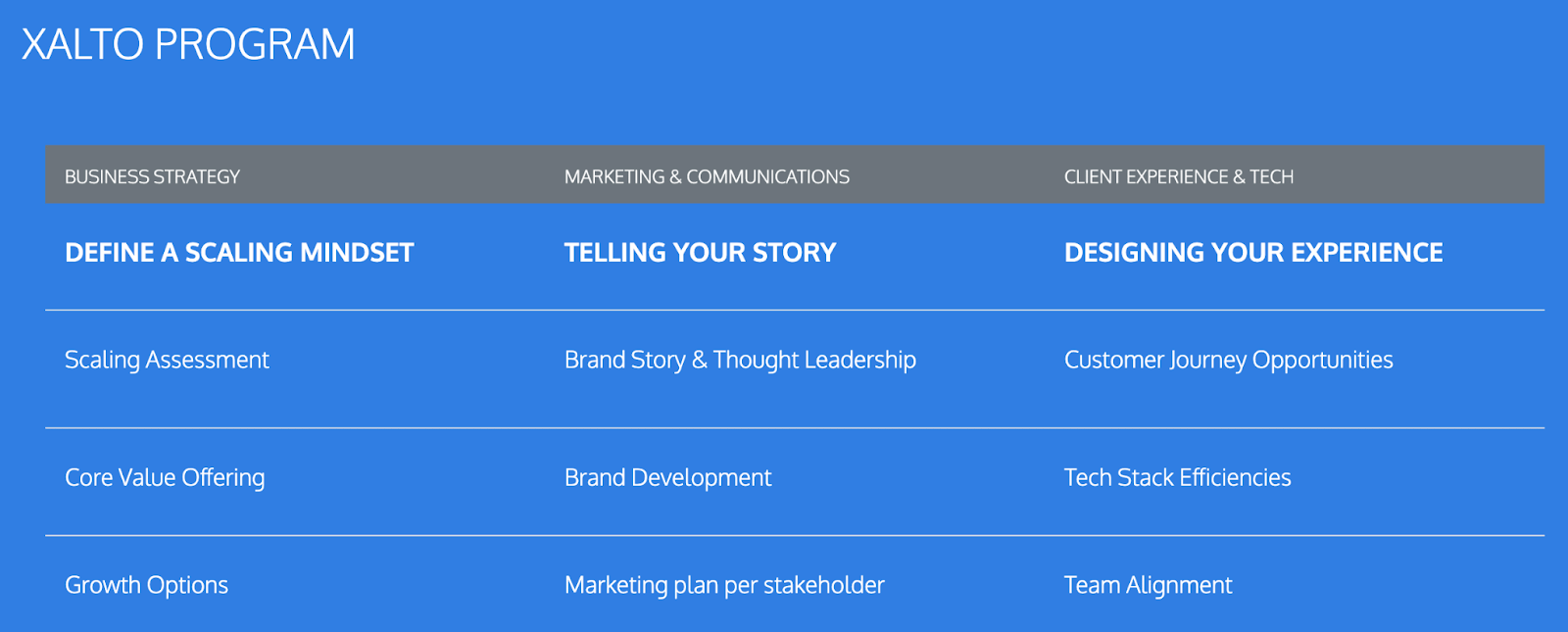Open the Scaling Assessment item
Image resolution: width=1568 pixels, height=632 pixels.
[x=167, y=361]
